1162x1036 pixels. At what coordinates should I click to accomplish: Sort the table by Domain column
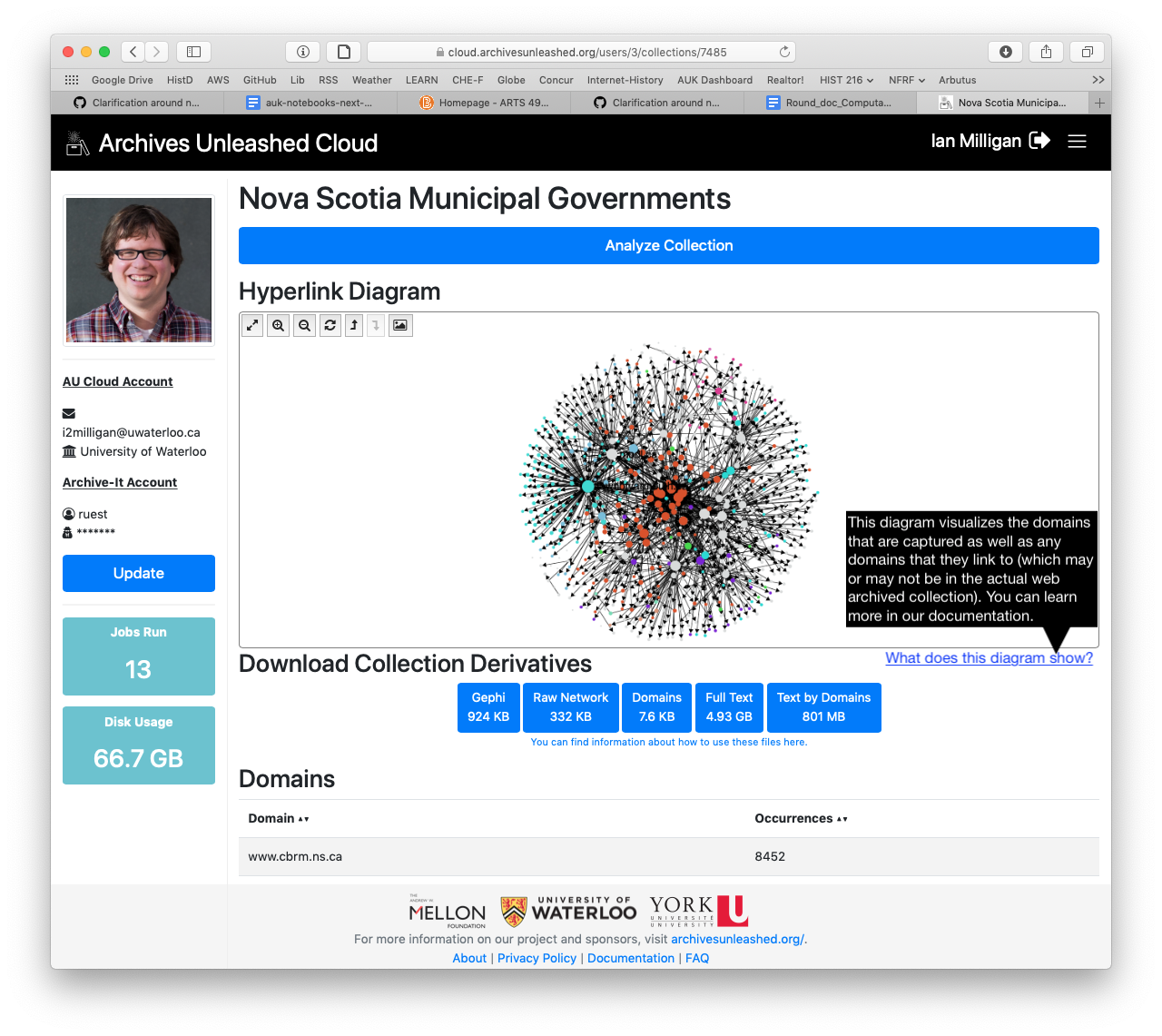coord(279,818)
